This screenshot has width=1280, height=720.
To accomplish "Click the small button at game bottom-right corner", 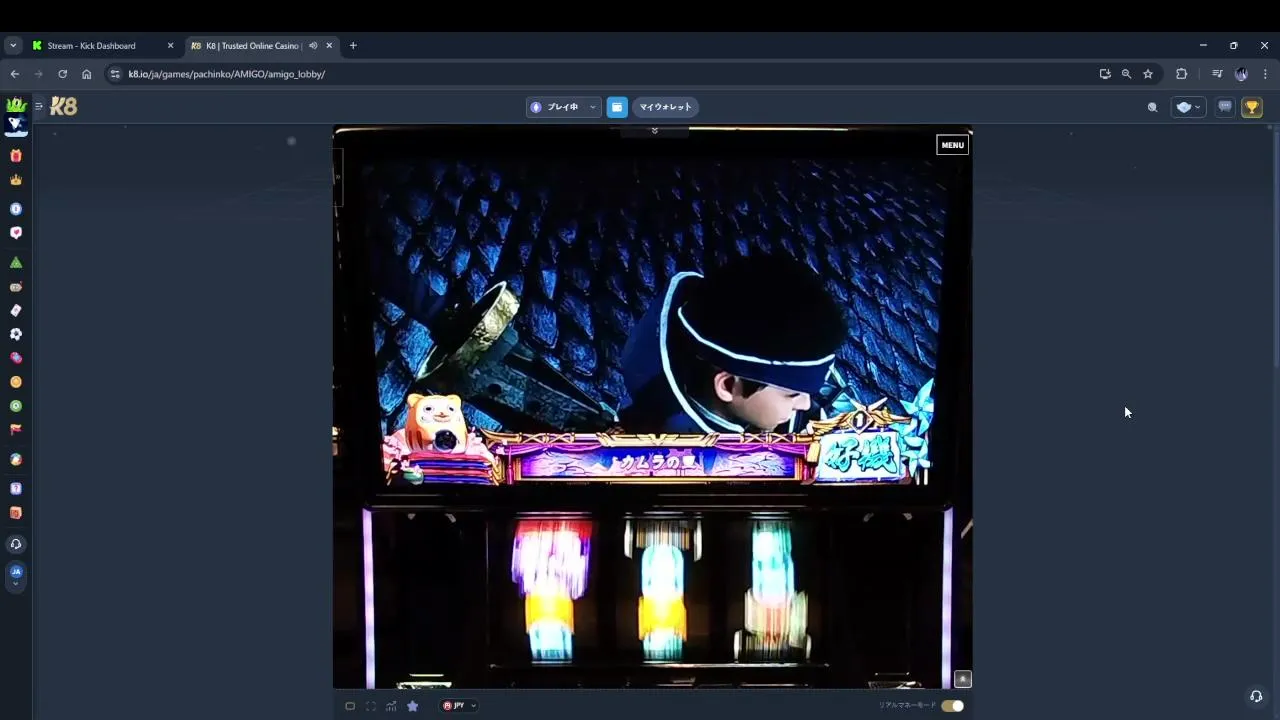I will point(962,679).
